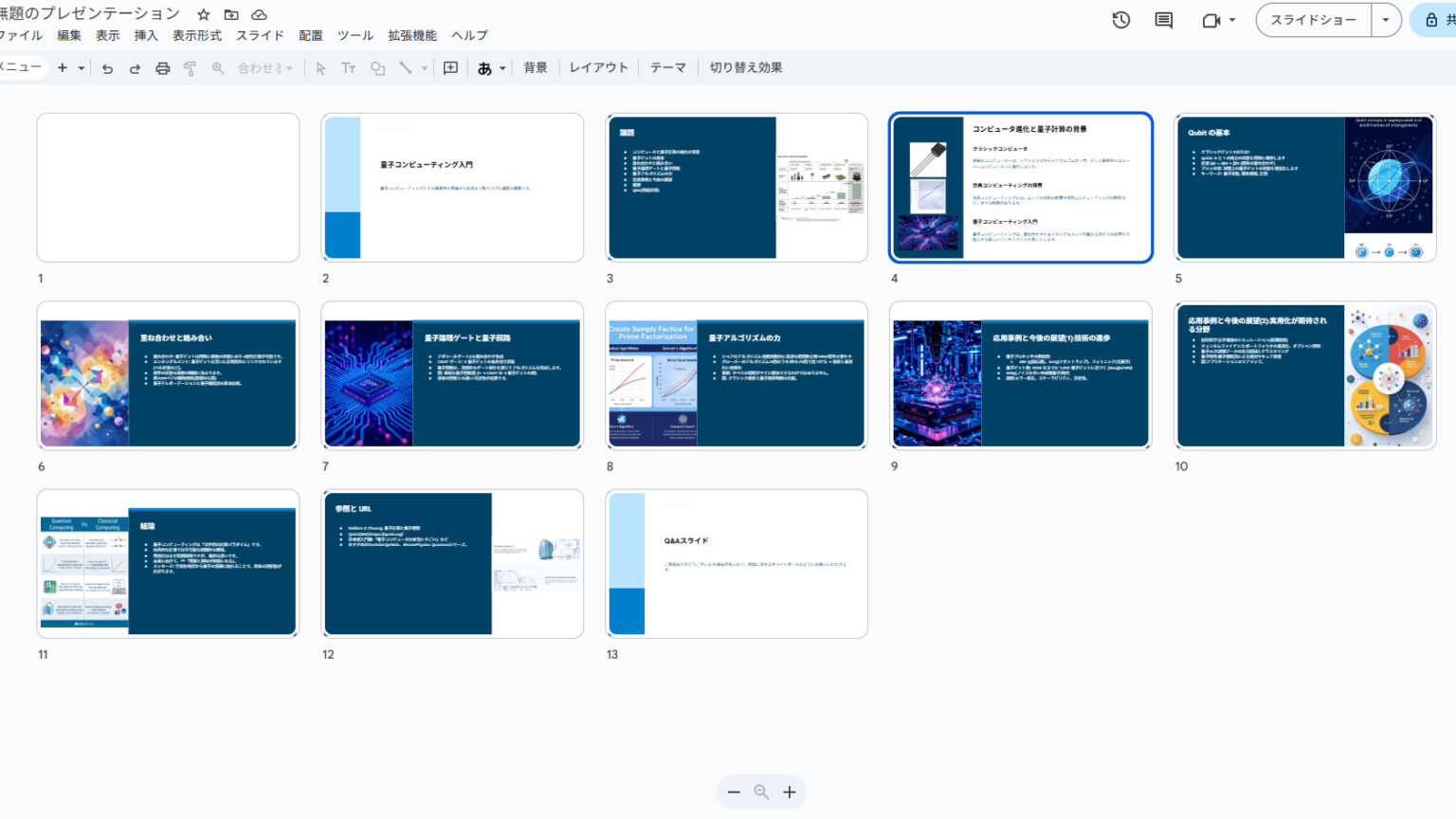This screenshot has width=1456, height=819.
Task: Select the redo icon in the toolbar
Action: [x=134, y=67]
